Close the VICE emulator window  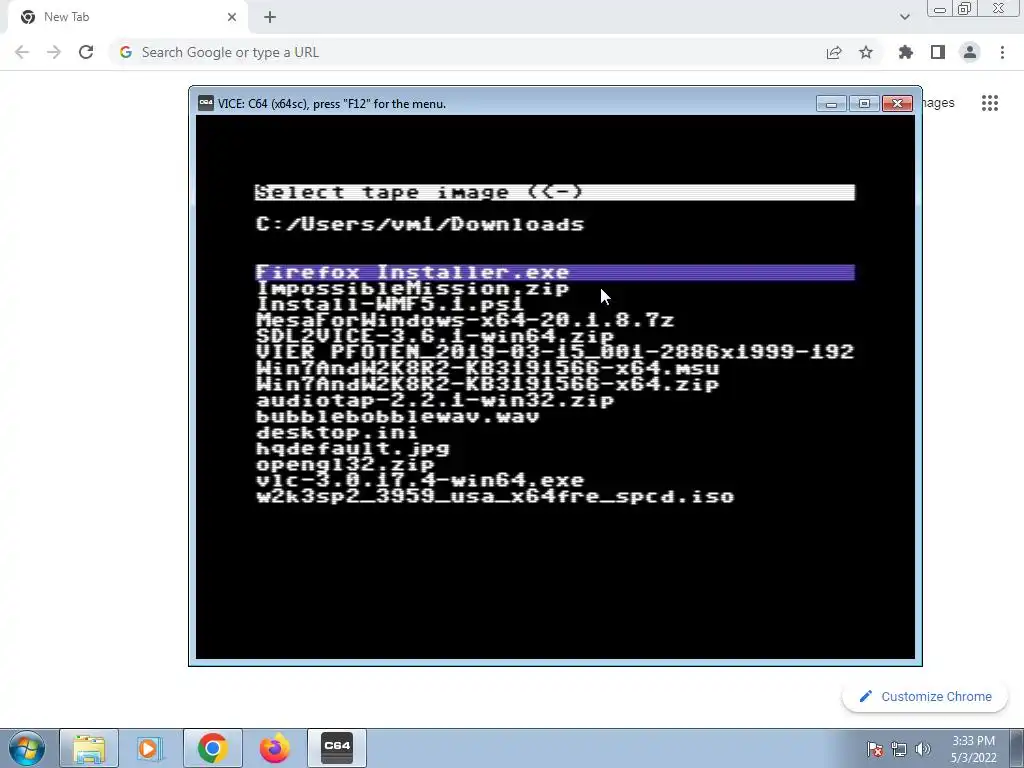coord(897,103)
